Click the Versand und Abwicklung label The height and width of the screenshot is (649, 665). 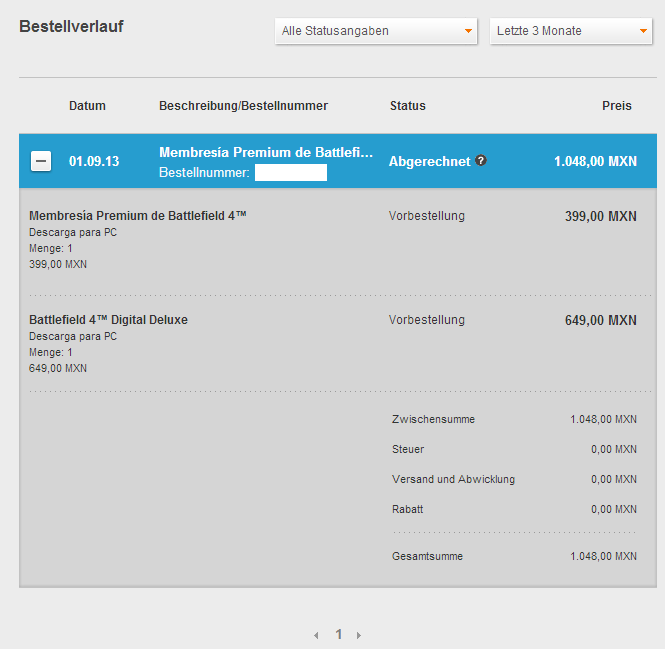pyautogui.click(x=453, y=479)
